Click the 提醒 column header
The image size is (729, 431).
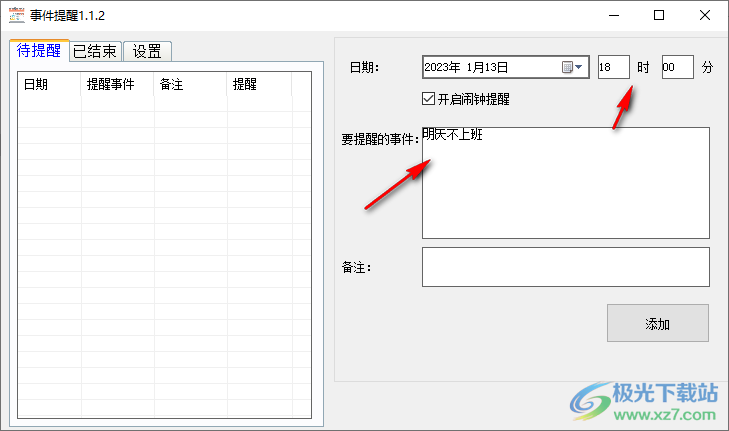coord(259,84)
